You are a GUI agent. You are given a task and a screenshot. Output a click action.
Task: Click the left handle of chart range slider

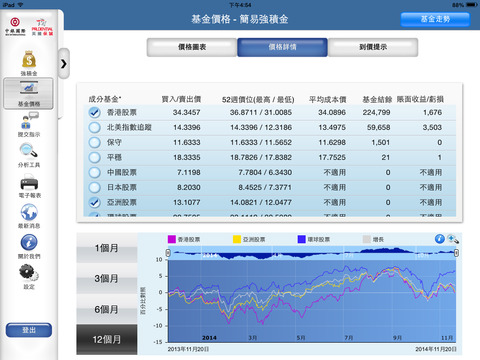(168, 253)
